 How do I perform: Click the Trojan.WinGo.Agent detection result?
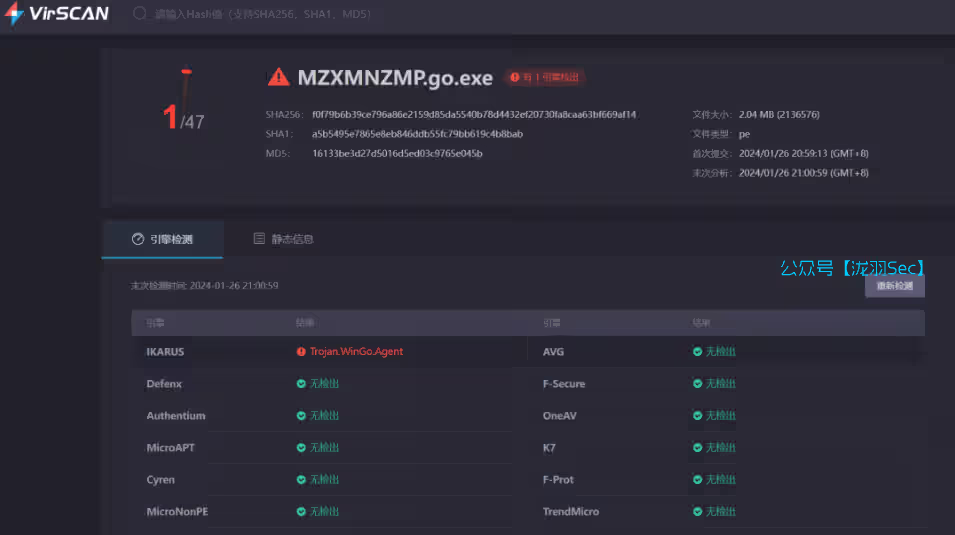[356, 352]
